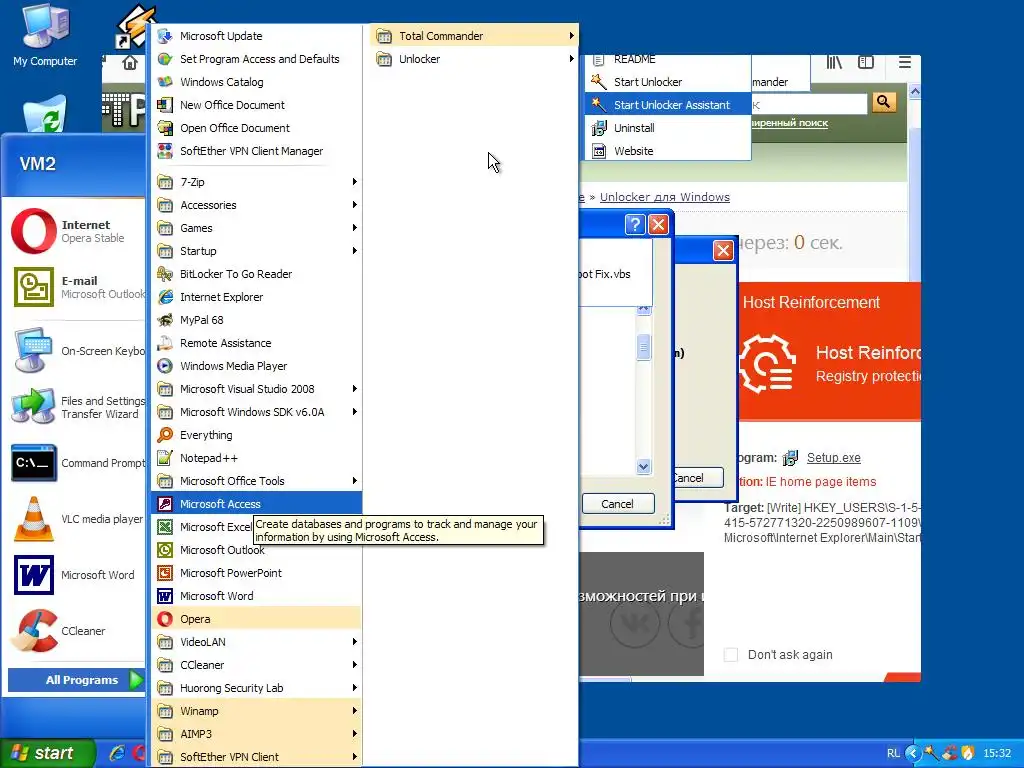This screenshot has width=1024, height=768.
Task: Open the browser hamburger menu
Action: [904, 62]
